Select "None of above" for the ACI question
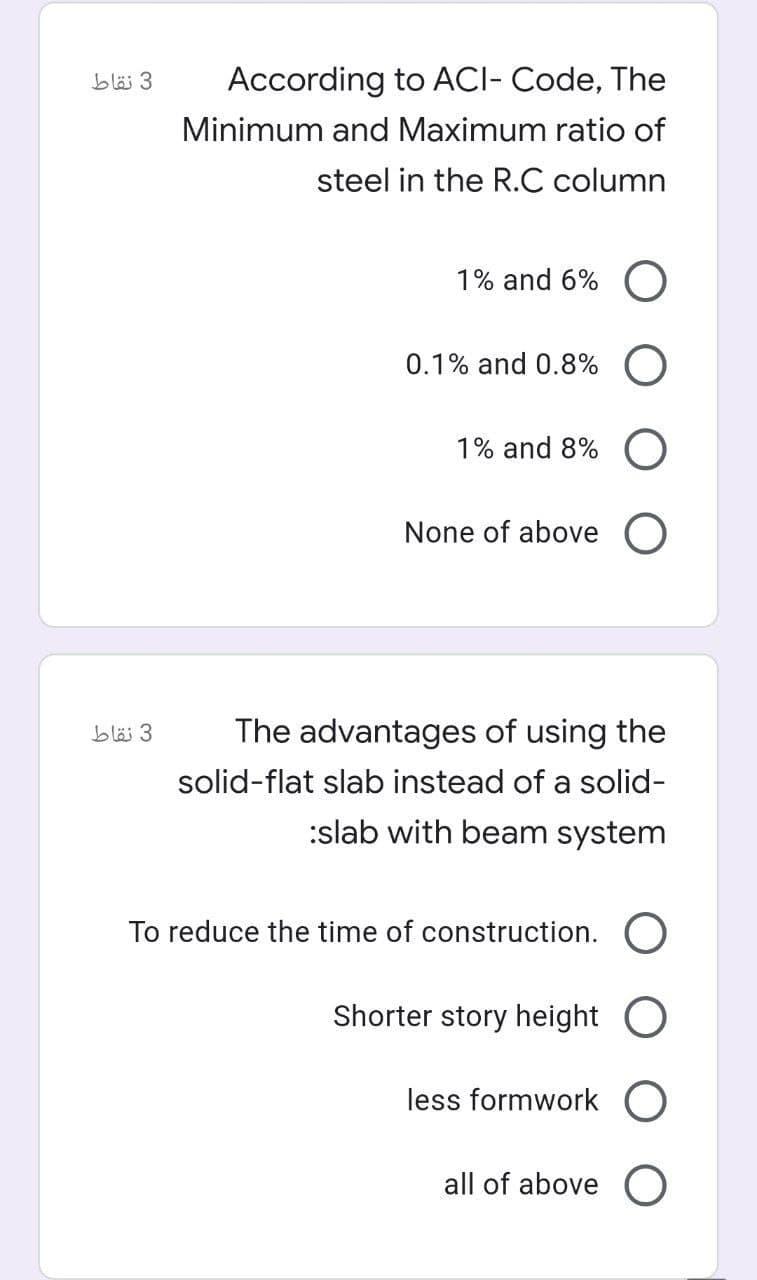 coord(644,533)
